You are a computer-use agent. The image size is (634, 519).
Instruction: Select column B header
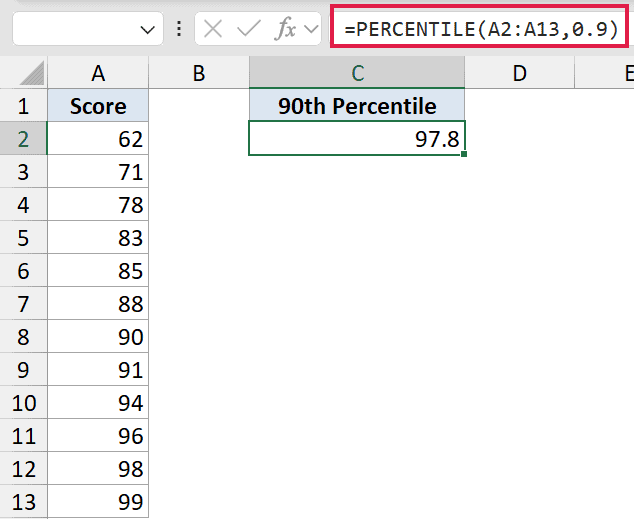coord(199,73)
